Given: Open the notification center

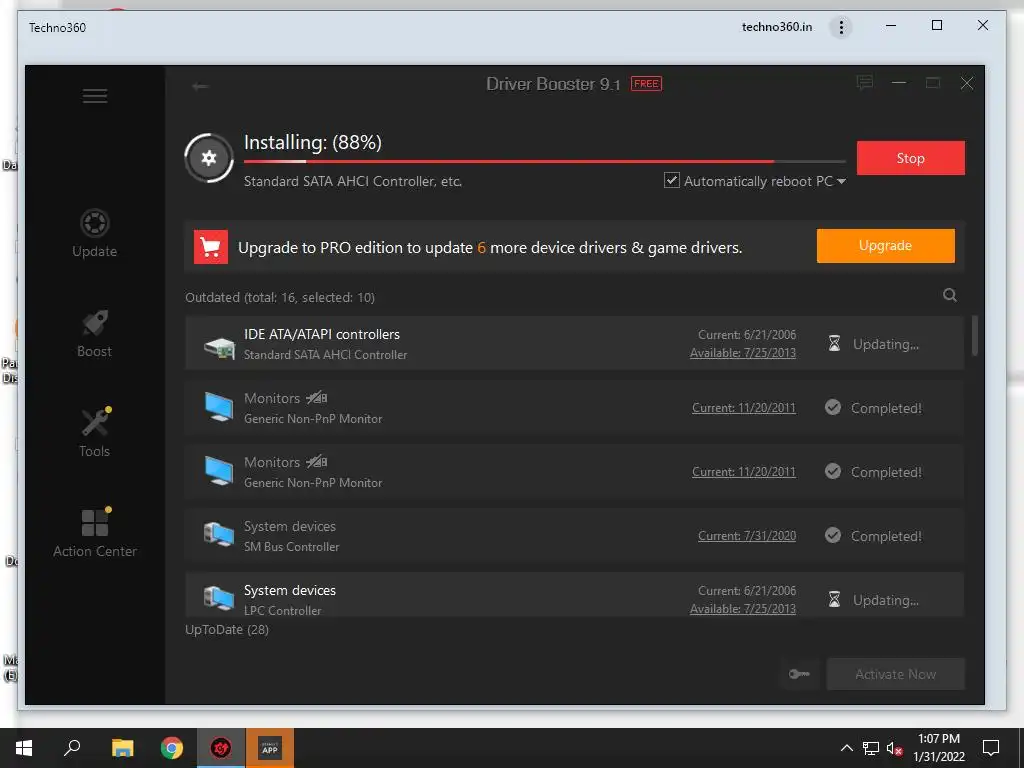Looking at the screenshot, I should point(991,748).
